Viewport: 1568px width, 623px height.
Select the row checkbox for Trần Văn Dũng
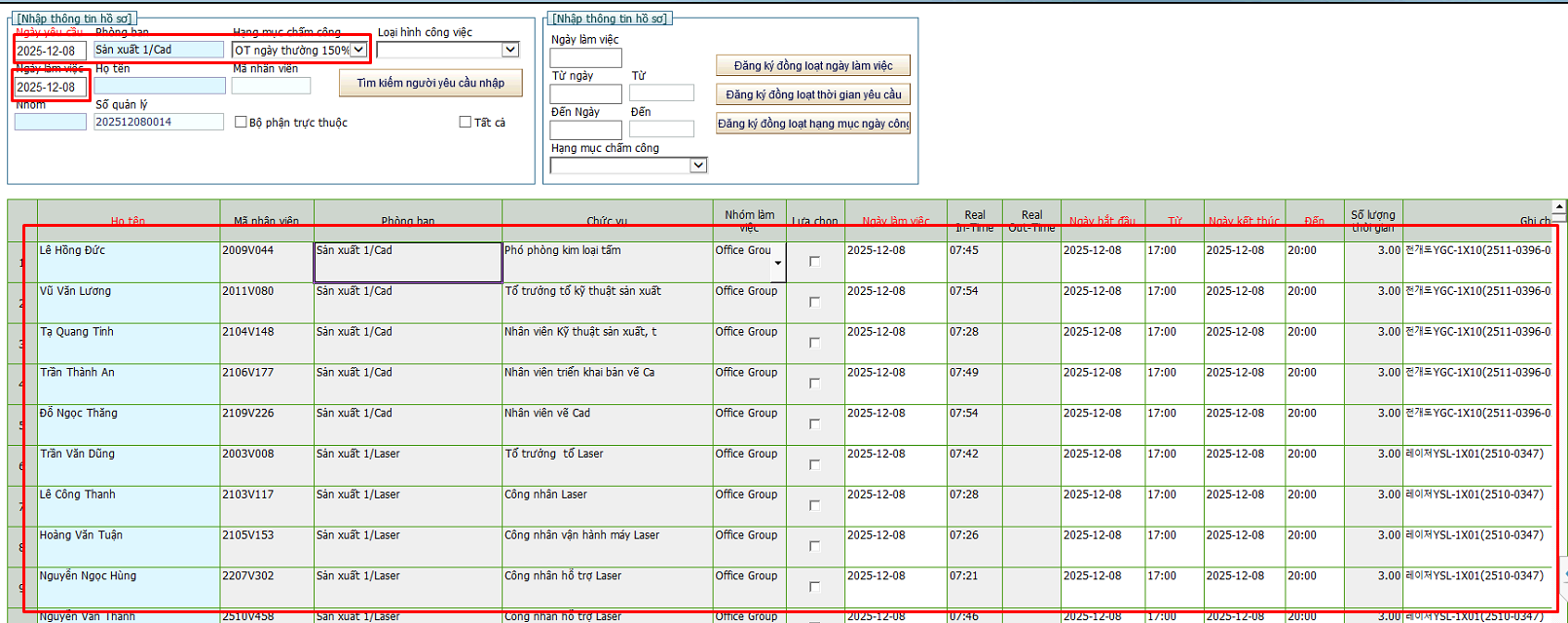coord(814,465)
